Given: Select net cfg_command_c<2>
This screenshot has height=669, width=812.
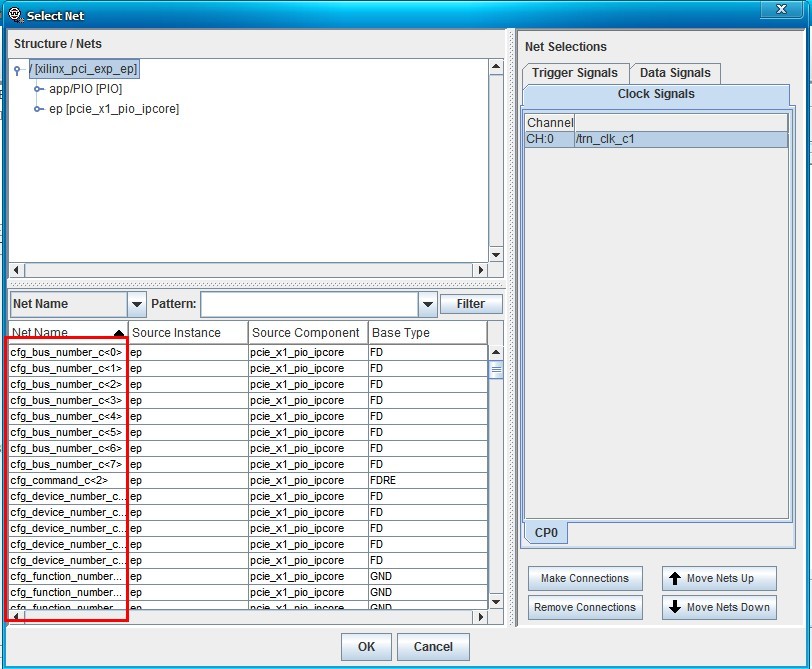Looking at the screenshot, I should coord(68,481).
